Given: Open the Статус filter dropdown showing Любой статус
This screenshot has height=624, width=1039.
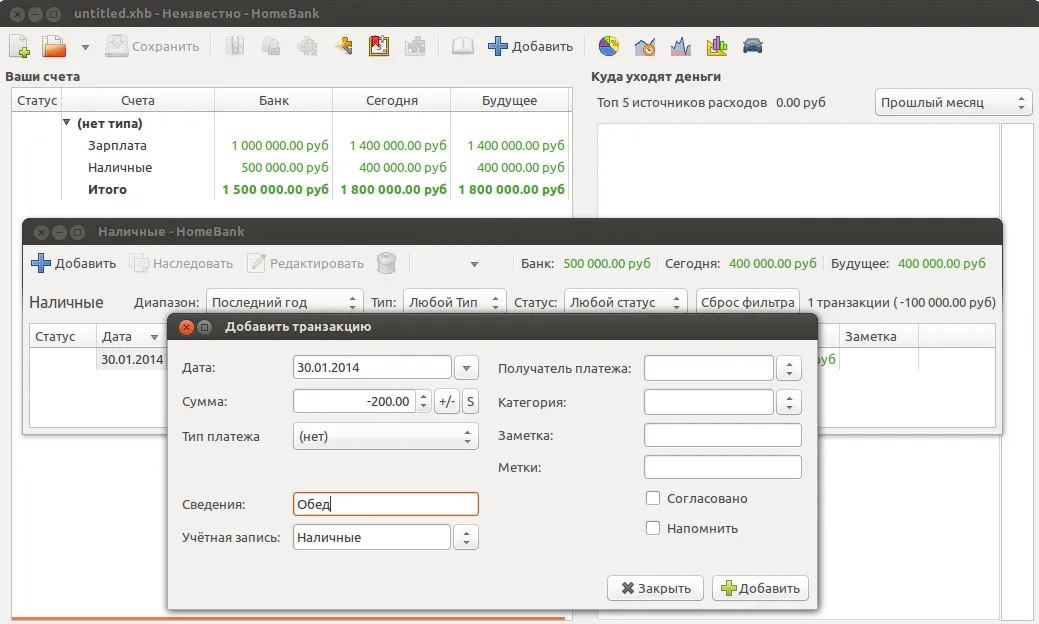Looking at the screenshot, I should point(626,302).
